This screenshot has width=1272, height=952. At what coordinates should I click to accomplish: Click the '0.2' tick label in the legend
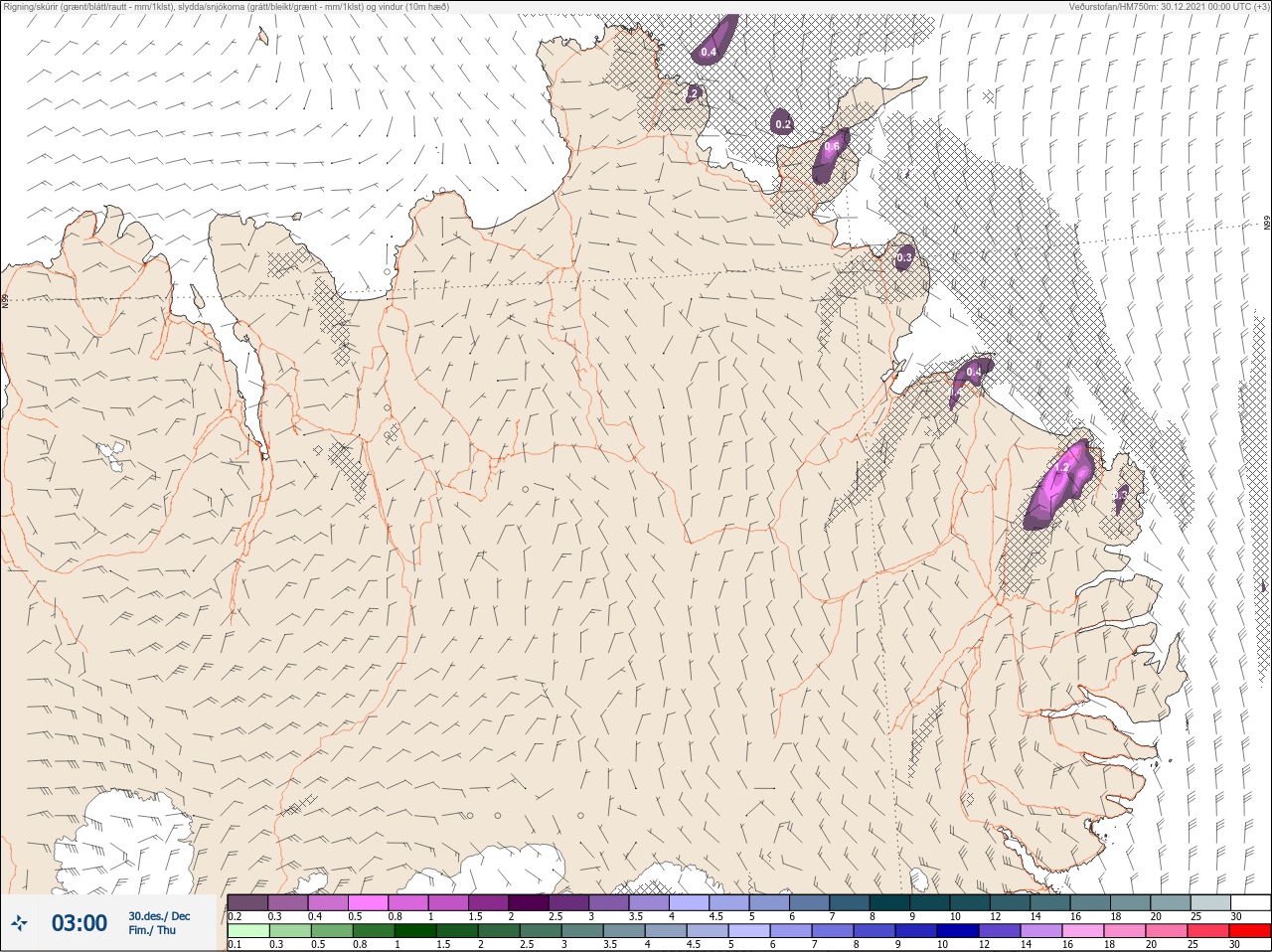click(x=235, y=916)
